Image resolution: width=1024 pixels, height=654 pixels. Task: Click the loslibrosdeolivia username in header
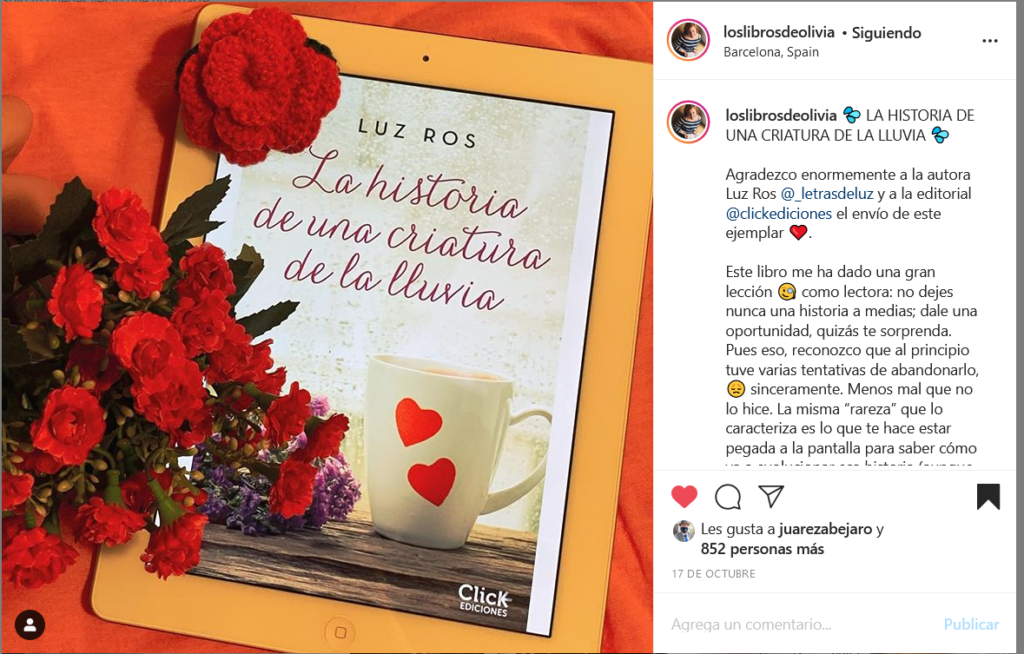point(778,32)
